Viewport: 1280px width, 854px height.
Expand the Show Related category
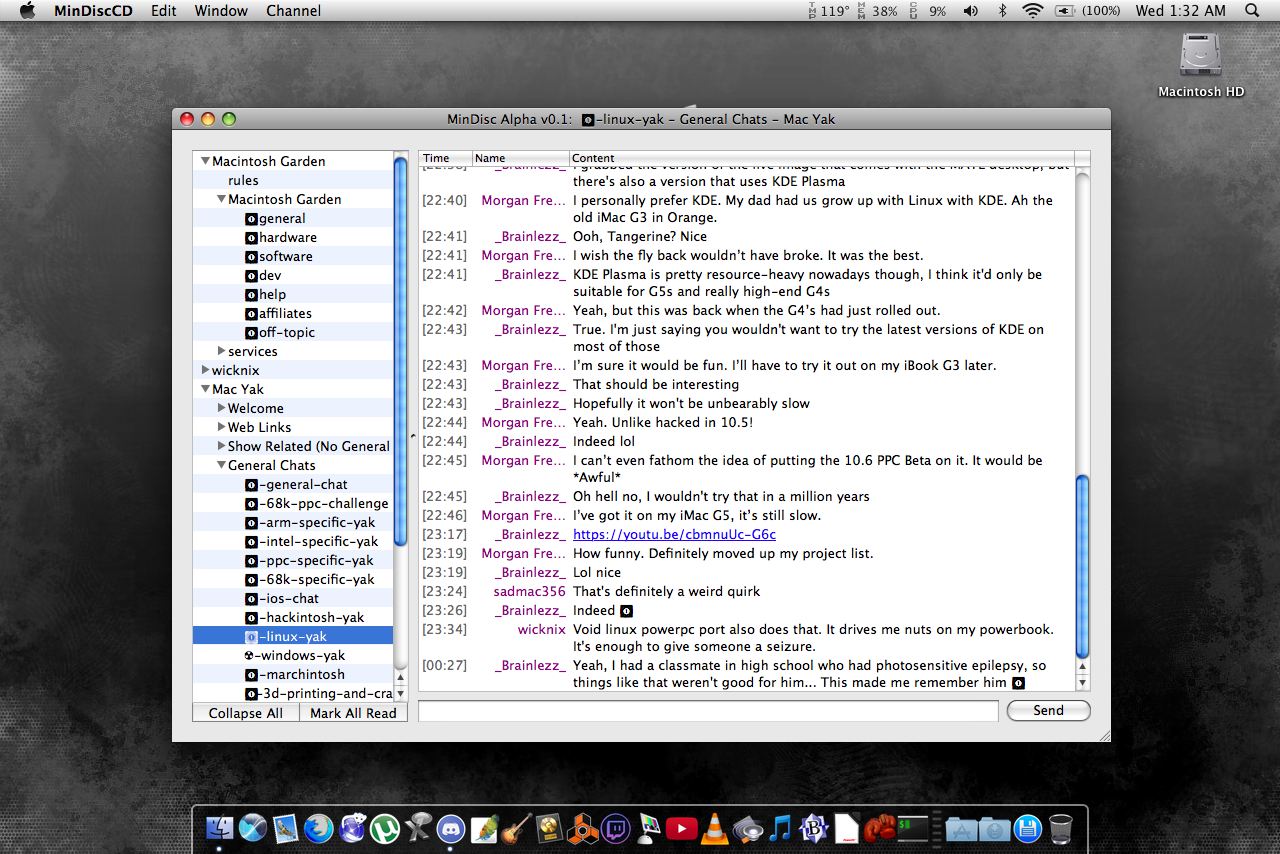(221, 446)
